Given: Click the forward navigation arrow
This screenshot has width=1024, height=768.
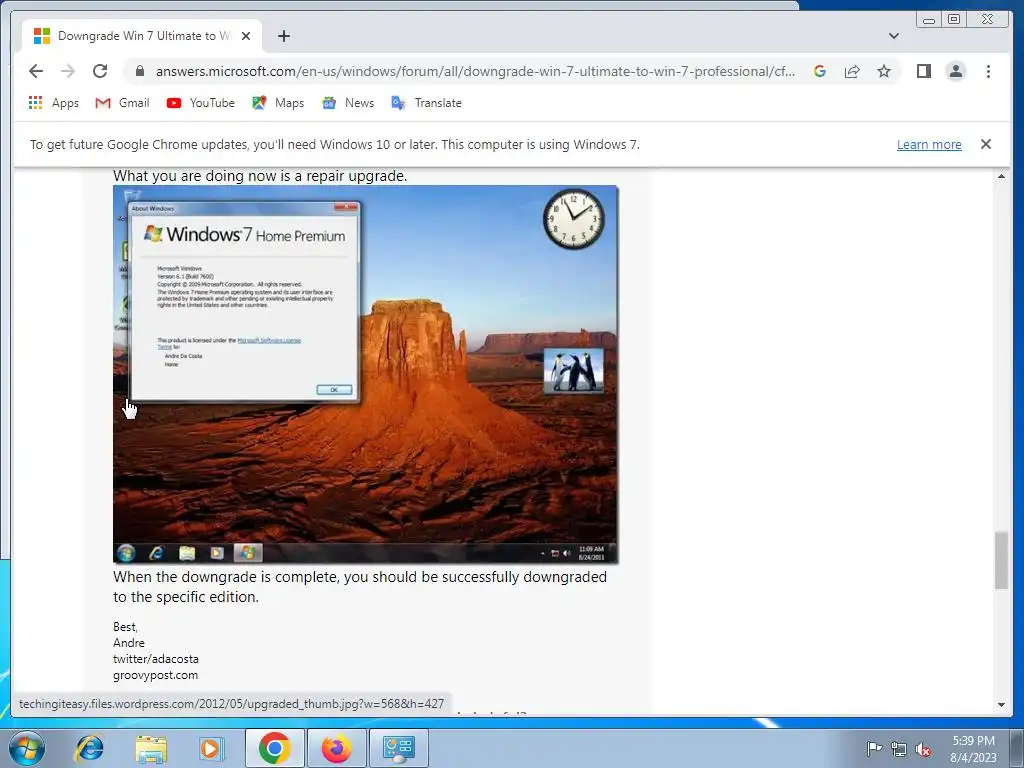Looking at the screenshot, I should pos(68,71).
